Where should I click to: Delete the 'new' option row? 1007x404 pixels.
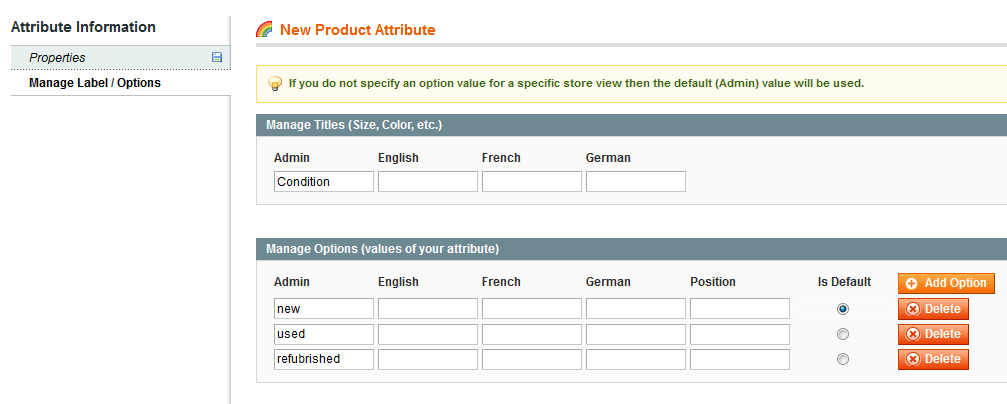click(932, 309)
